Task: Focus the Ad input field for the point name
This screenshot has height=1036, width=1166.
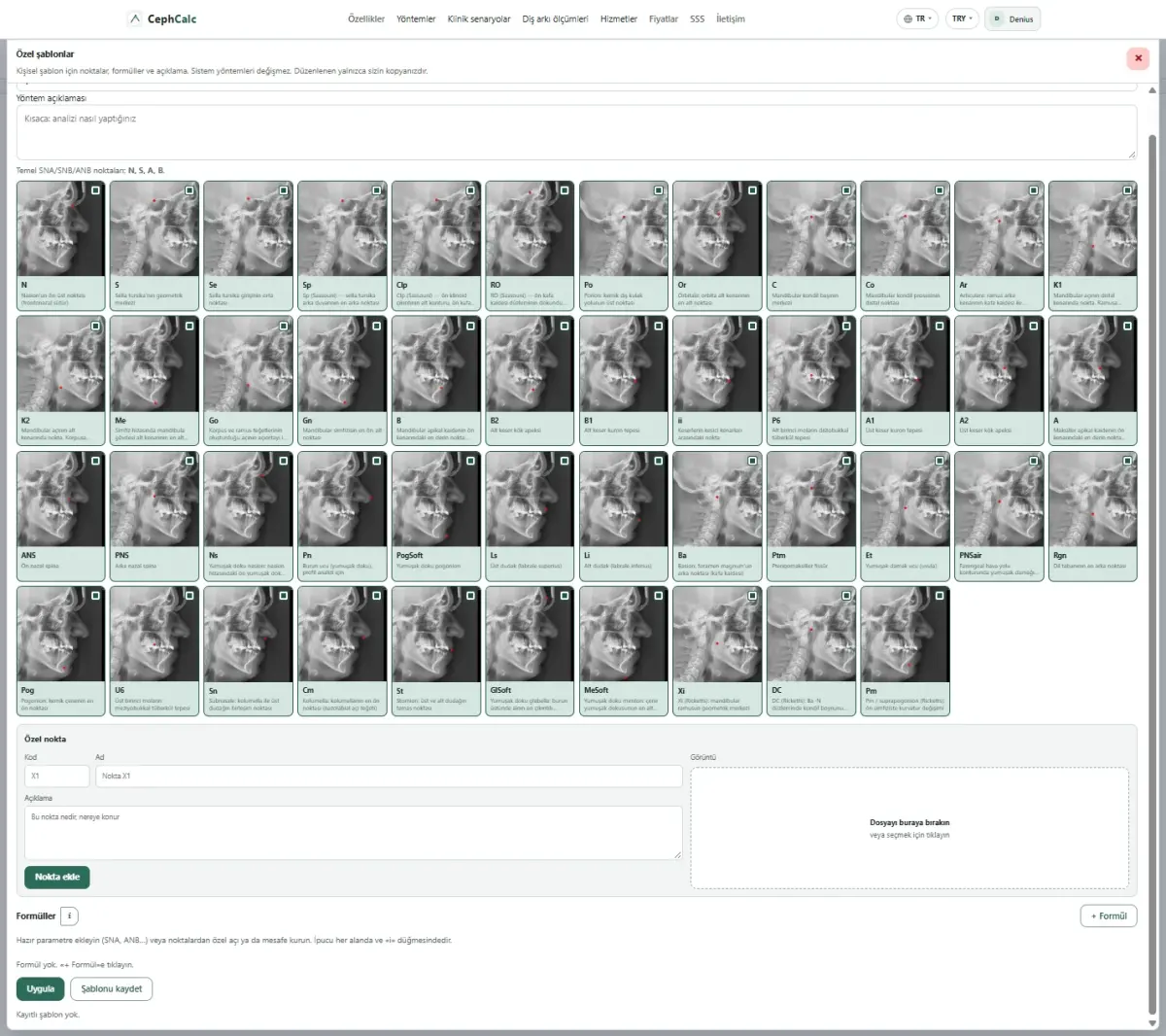Action: pyautogui.click(x=389, y=776)
